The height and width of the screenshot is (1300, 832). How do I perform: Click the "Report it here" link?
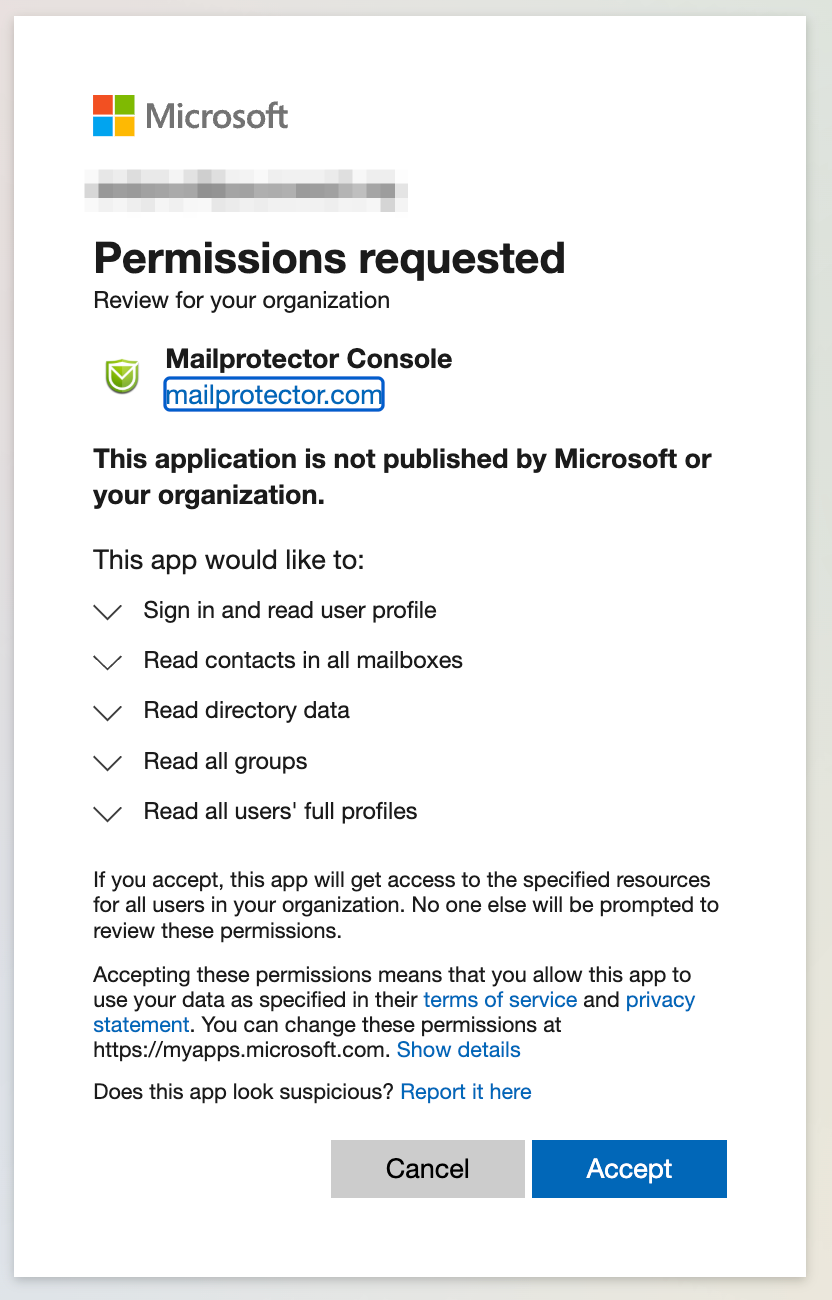pyautogui.click(x=465, y=1092)
